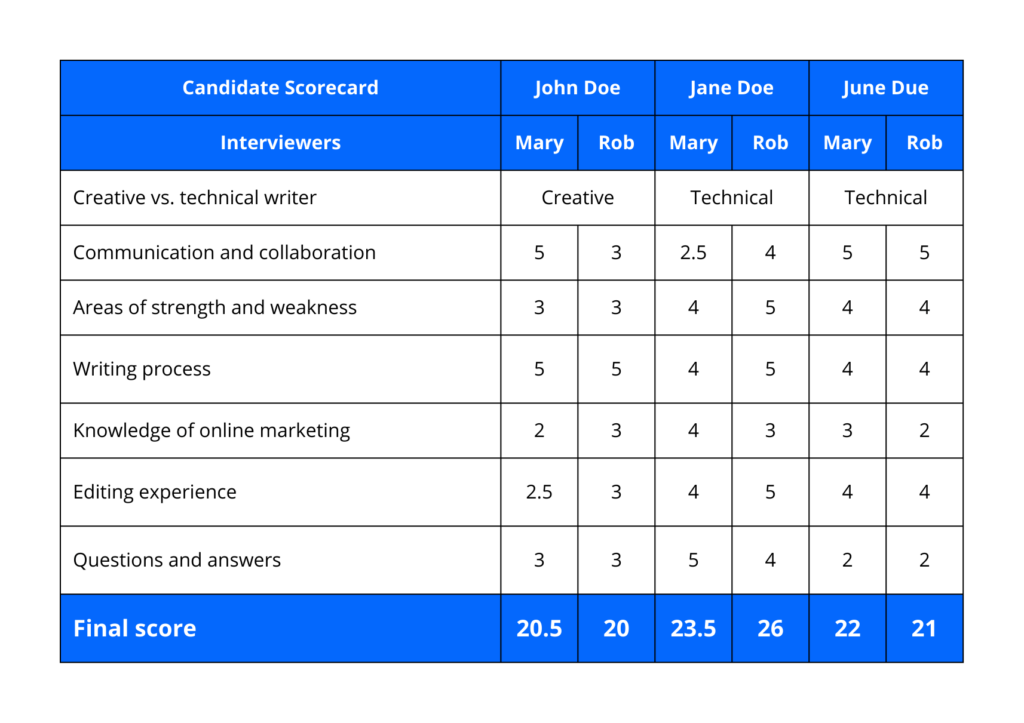The height and width of the screenshot is (723, 1024).
Task: Click the Knowledge of online marketing label
Action: (x=211, y=431)
